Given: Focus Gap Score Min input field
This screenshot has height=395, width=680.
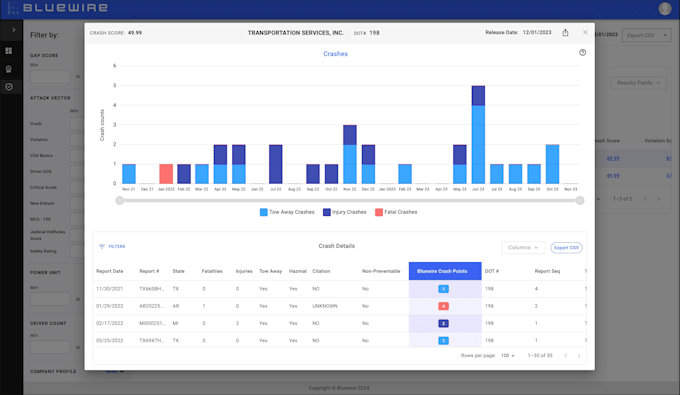Looking at the screenshot, I should coord(50,77).
